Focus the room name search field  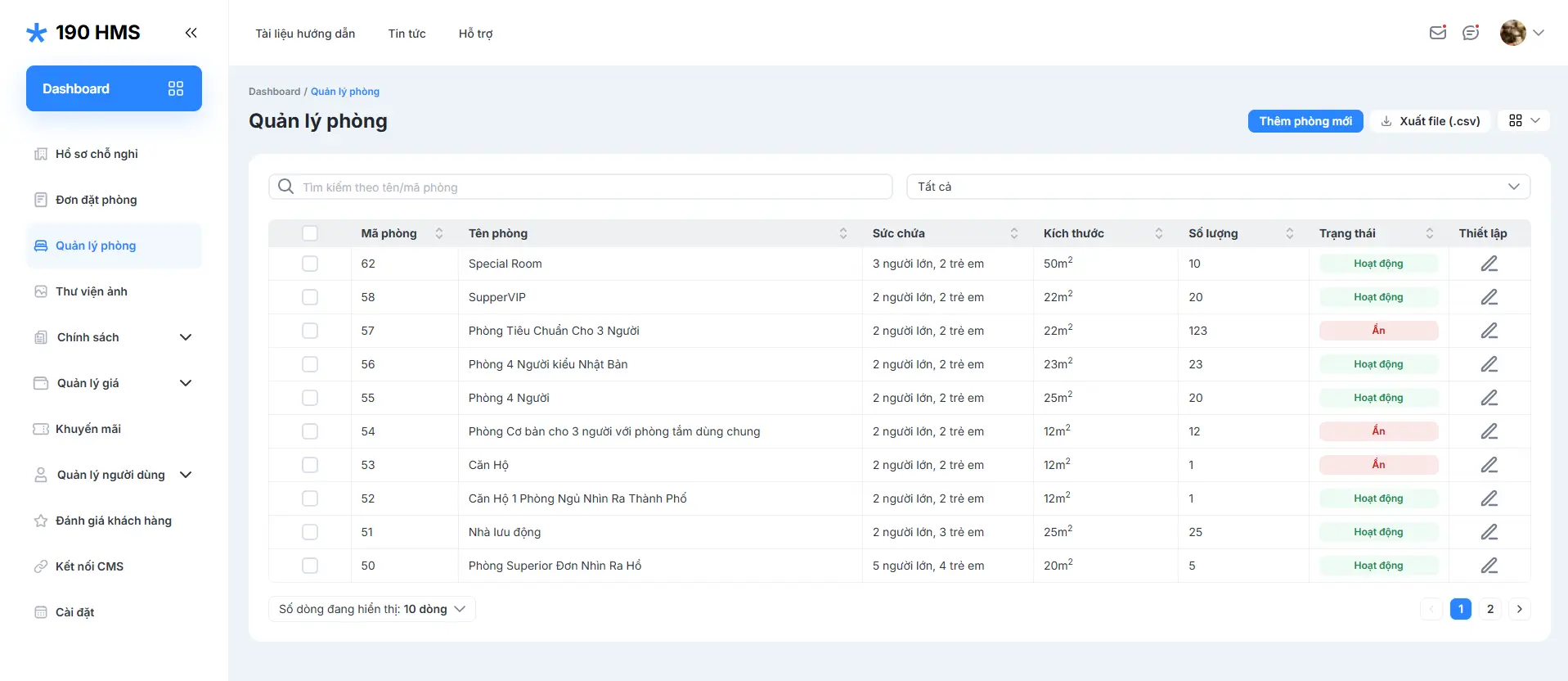pos(589,187)
